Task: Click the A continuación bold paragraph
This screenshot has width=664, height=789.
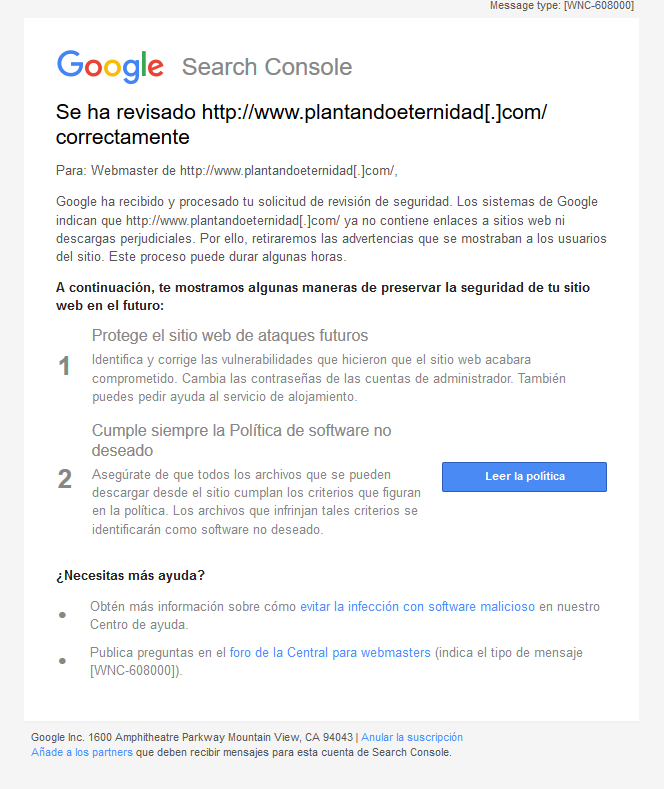Action: tap(322, 296)
